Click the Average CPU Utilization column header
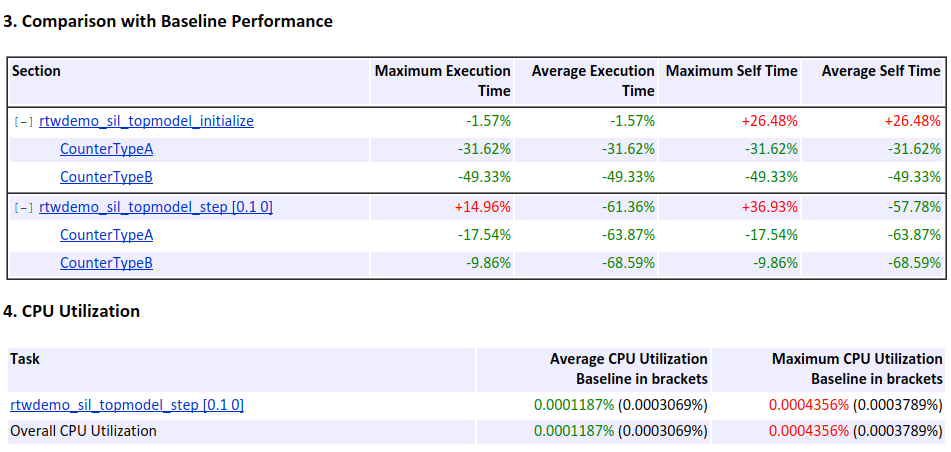This screenshot has width=951, height=452. (x=628, y=368)
